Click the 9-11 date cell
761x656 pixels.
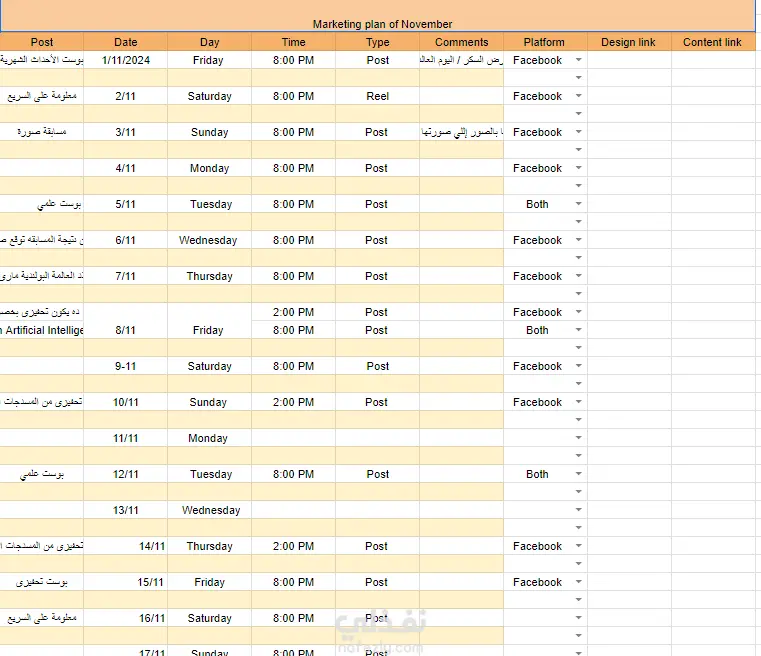[126, 366]
